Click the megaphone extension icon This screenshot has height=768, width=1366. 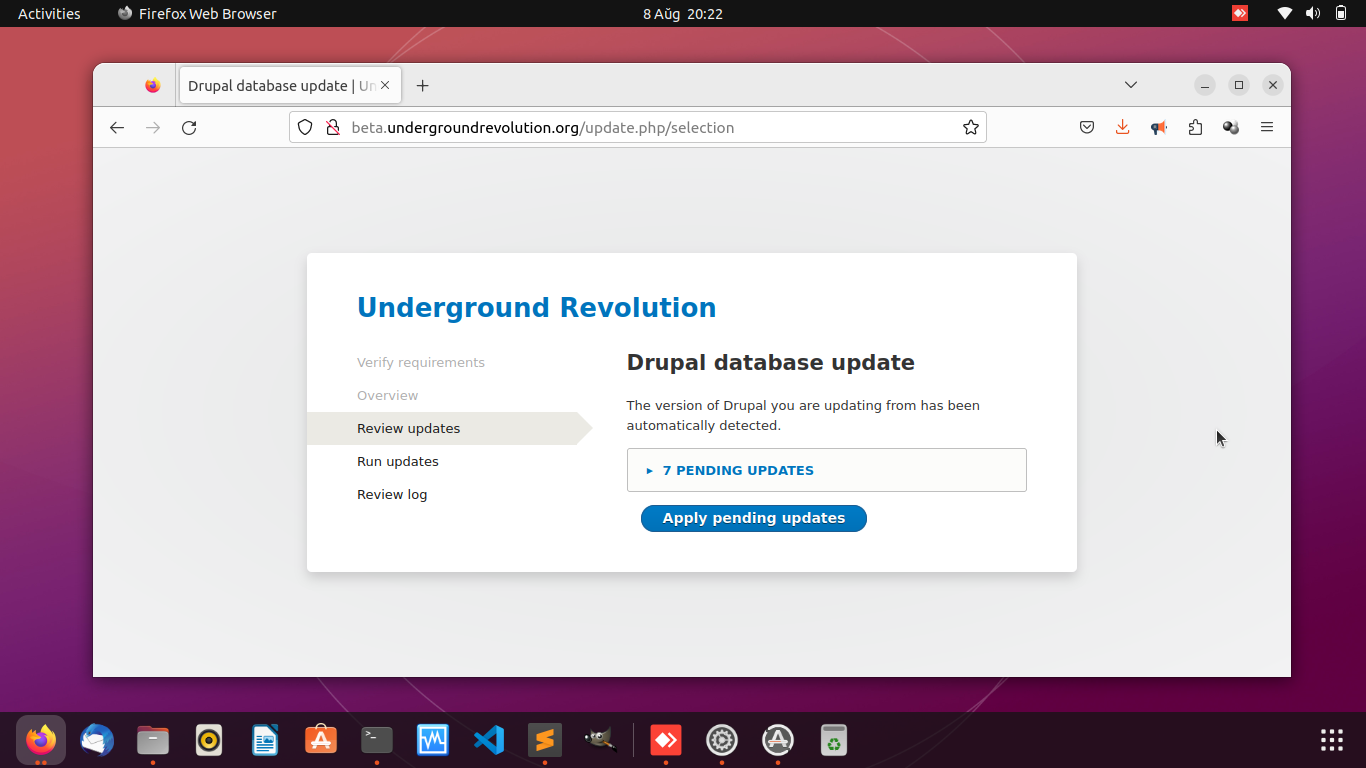(1159, 127)
